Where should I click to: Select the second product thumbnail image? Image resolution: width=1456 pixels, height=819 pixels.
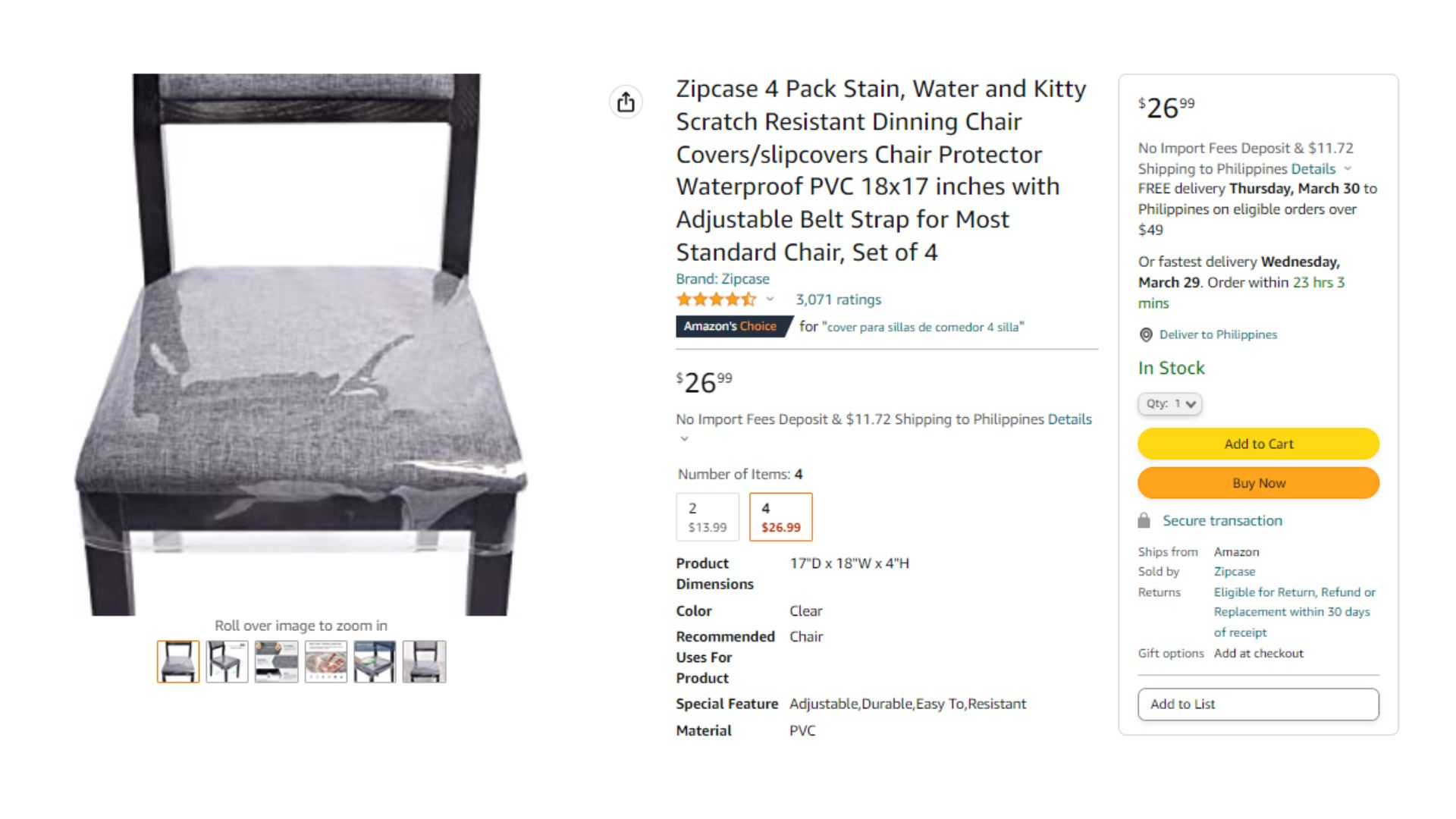[227, 661]
